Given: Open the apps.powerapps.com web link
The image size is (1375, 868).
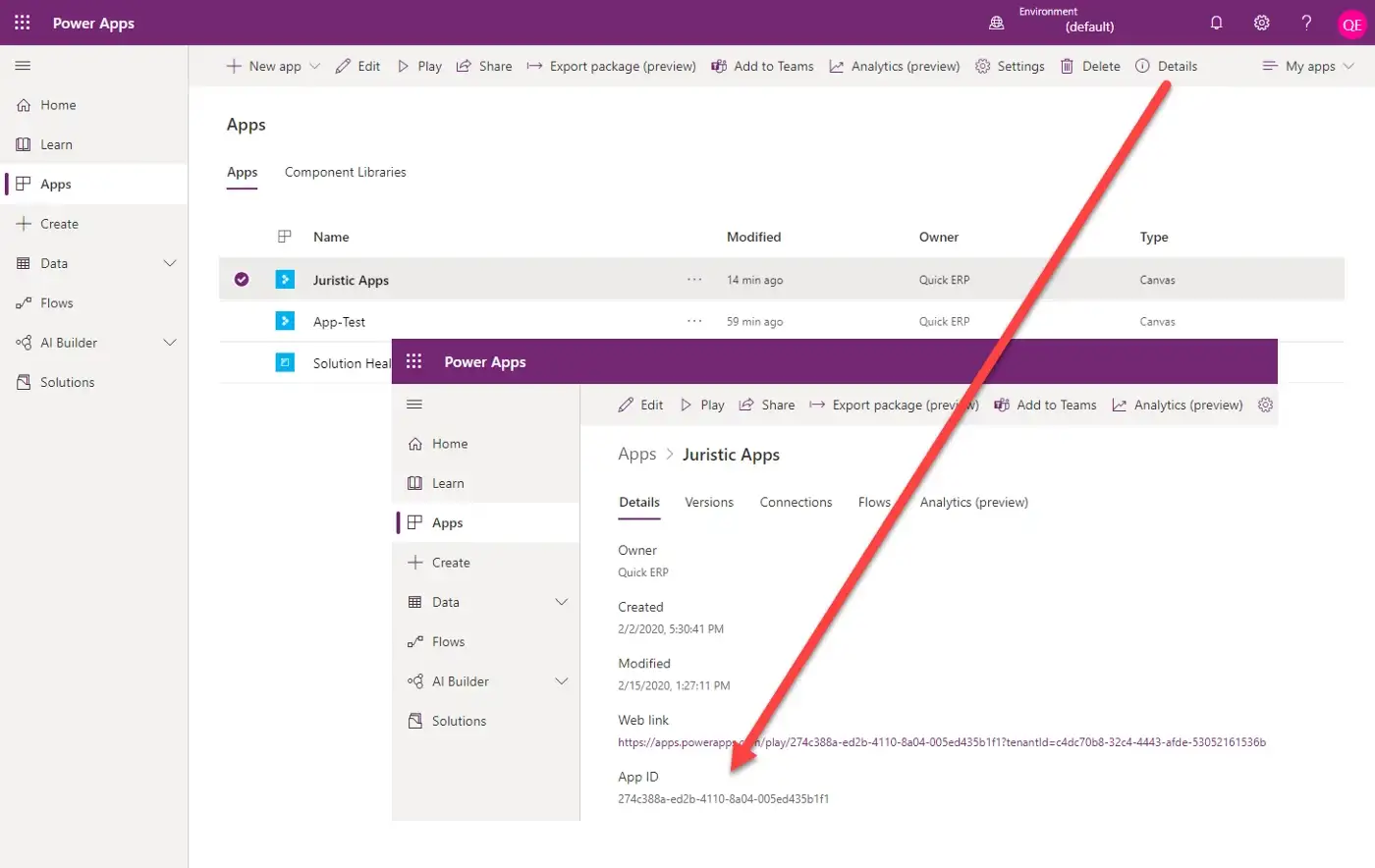Looking at the screenshot, I should (x=941, y=742).
